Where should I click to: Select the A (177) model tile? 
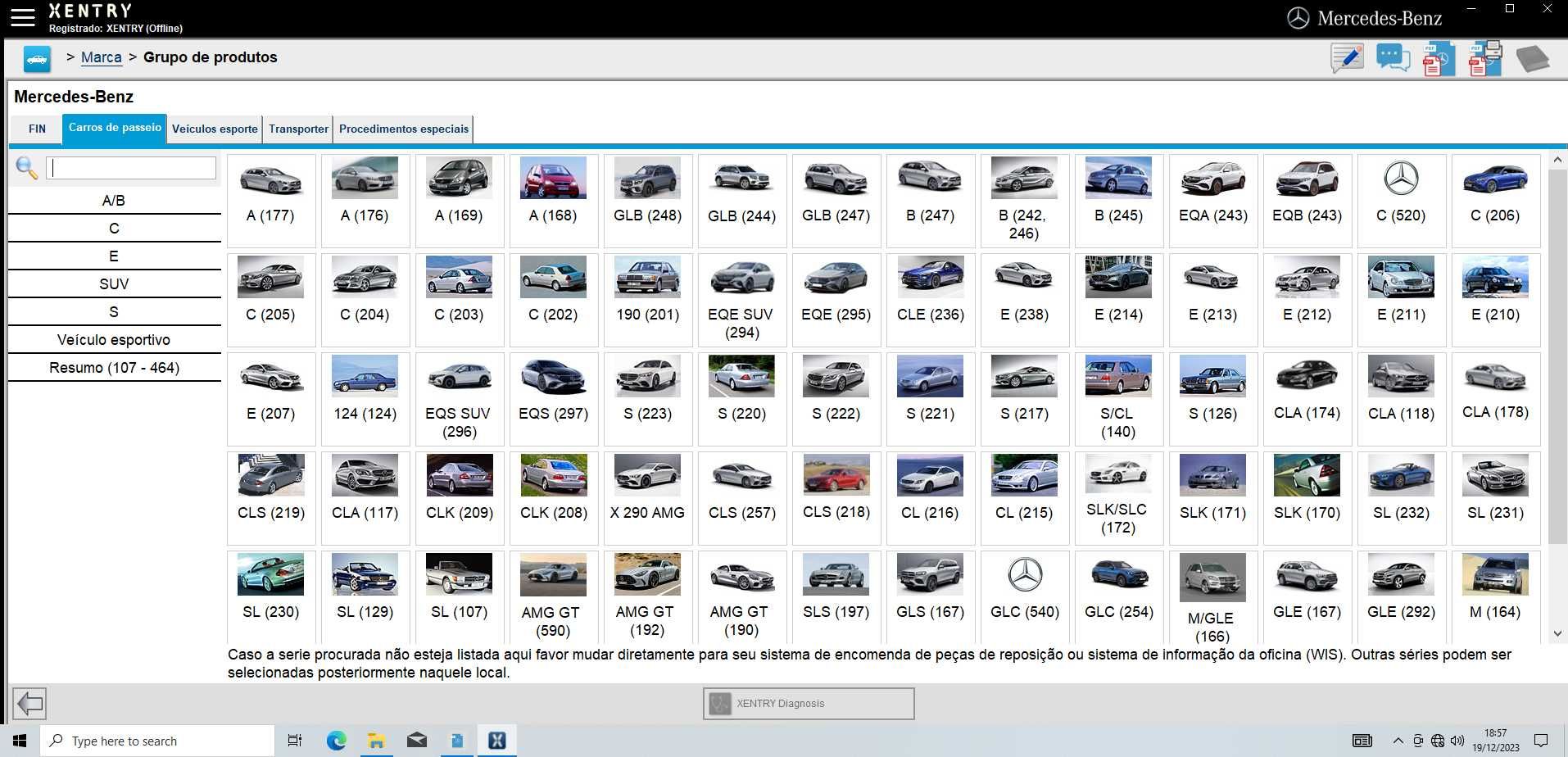click(271, 201)
